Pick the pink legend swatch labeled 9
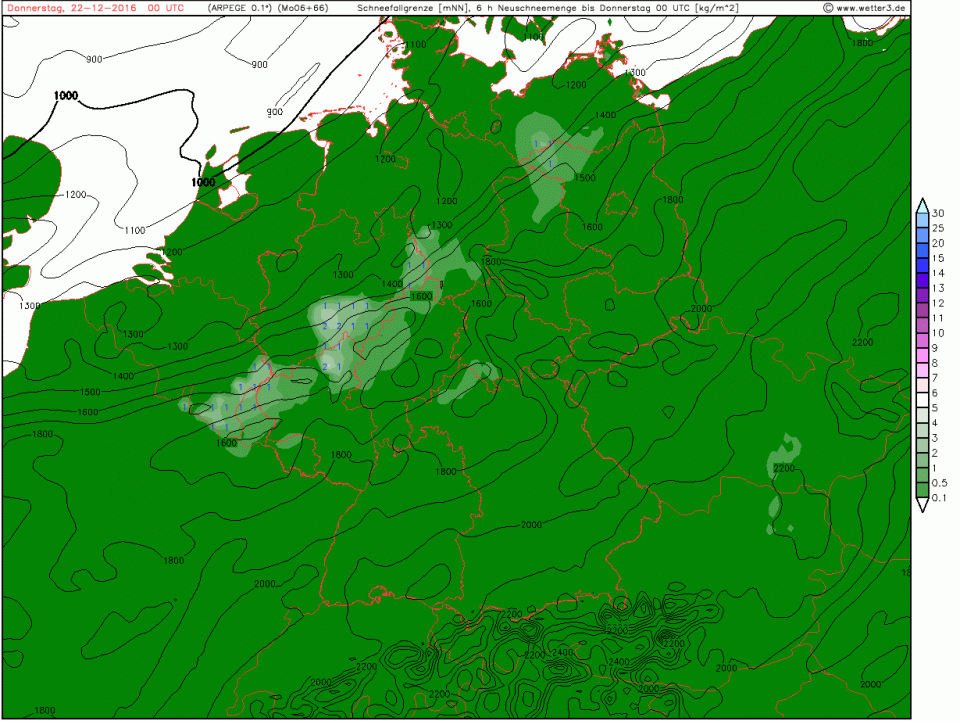This screenshot has height=721, width=960. click(921, 351)
